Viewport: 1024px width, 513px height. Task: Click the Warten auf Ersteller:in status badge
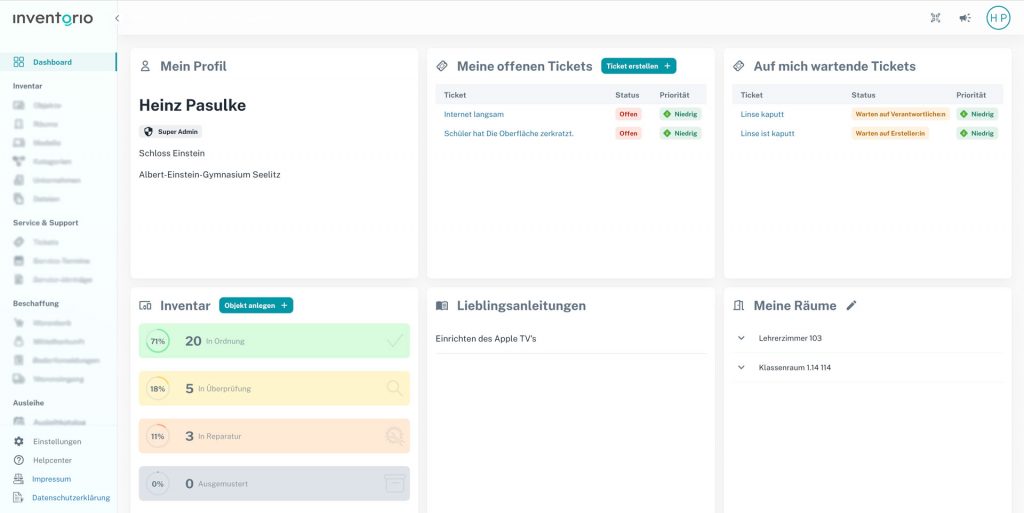(x=891, y=133)
